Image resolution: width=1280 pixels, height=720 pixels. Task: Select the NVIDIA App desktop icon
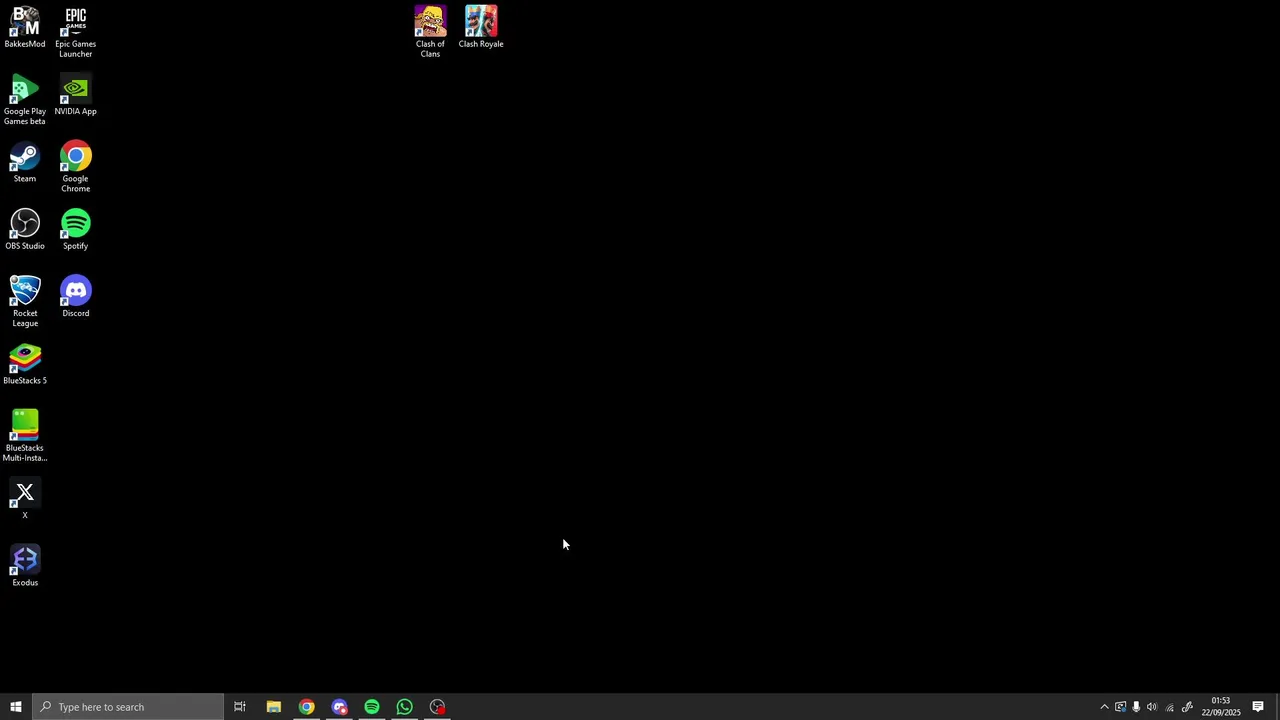pos(76,96)
